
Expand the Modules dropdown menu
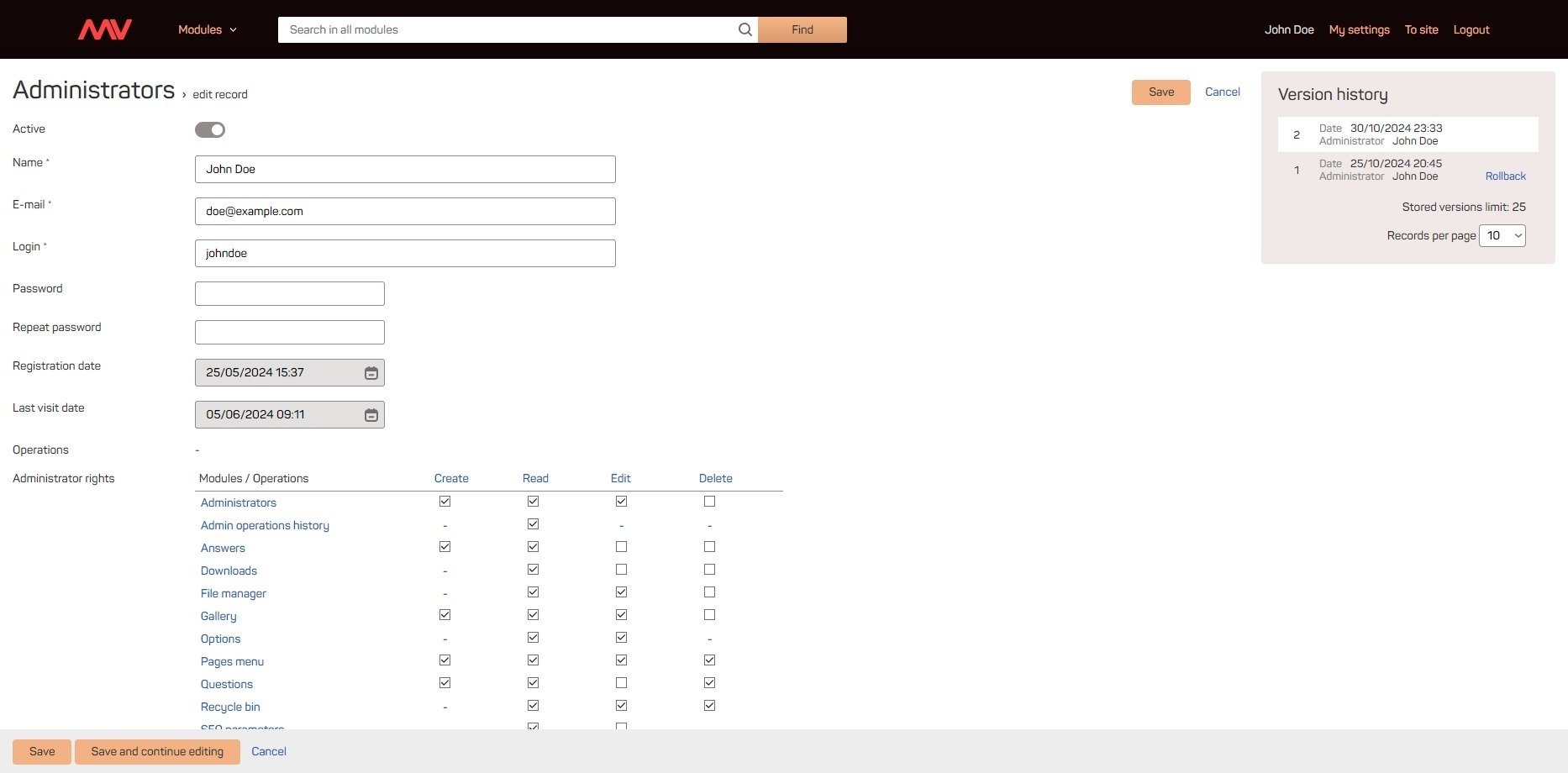pos(207,29)
